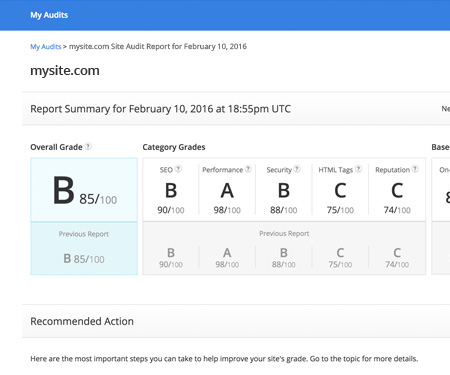
Task: Click the Overall Grade help icon
Action: click(88, 146)
